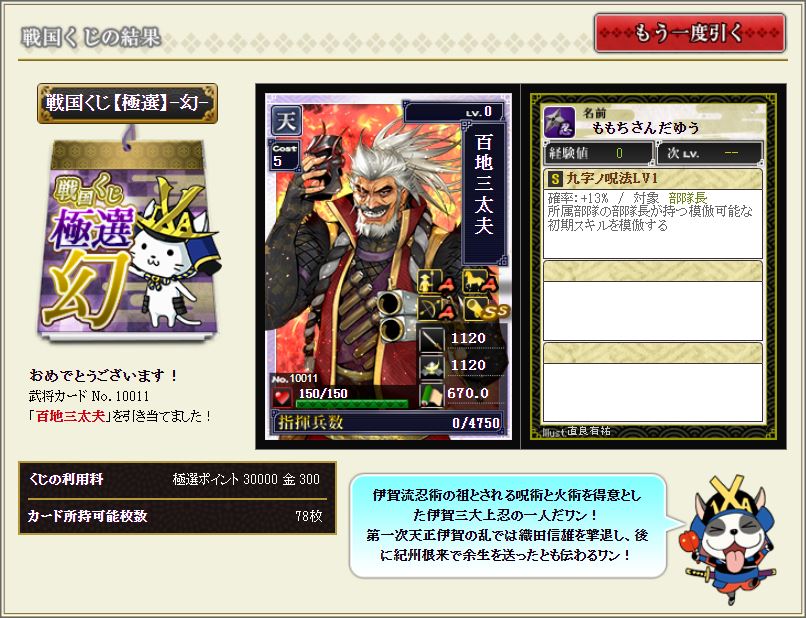
Task: Click the green scroll intelligence icon
Action: point(431,394)
